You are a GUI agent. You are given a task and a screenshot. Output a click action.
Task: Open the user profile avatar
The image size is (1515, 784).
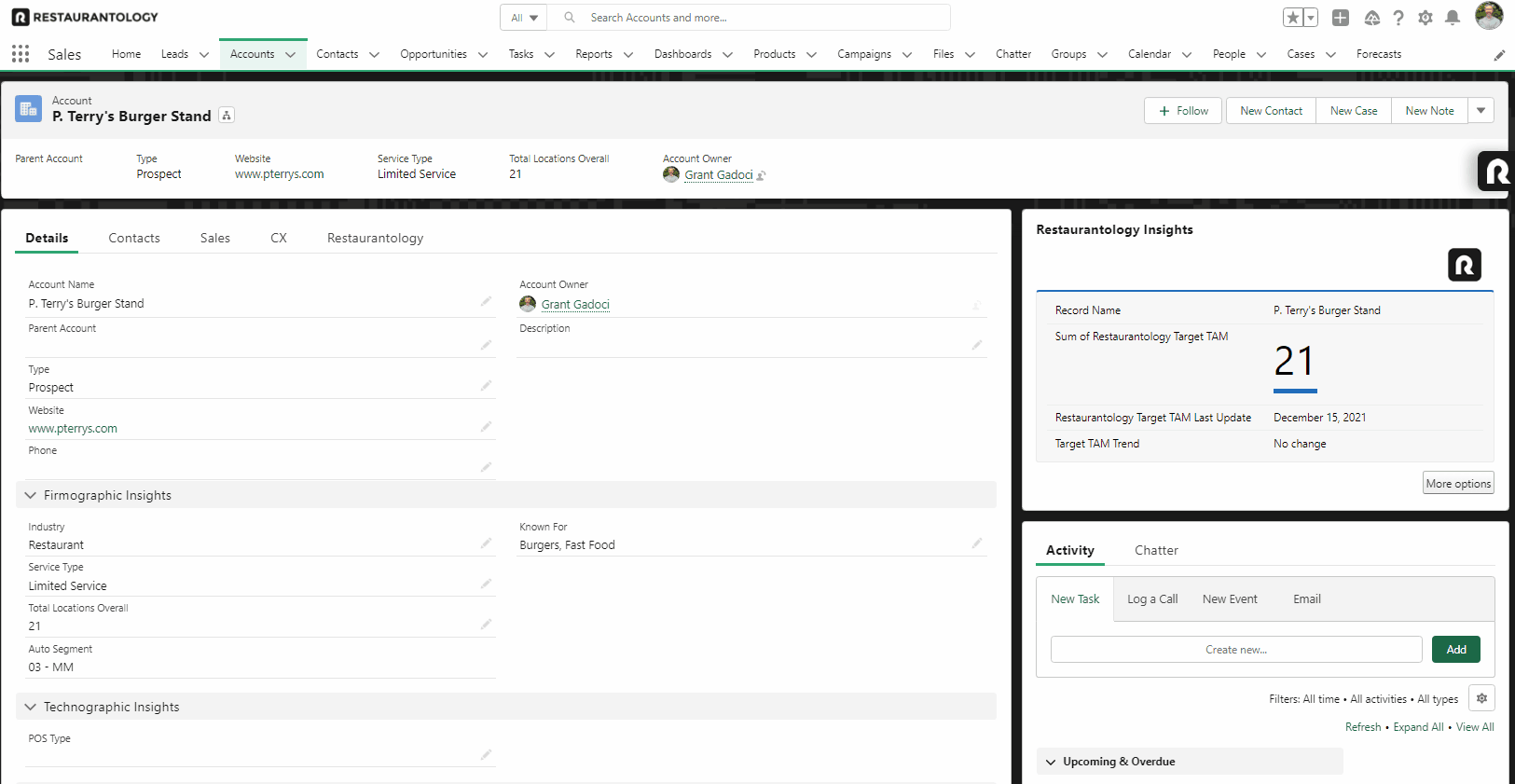1489,16
